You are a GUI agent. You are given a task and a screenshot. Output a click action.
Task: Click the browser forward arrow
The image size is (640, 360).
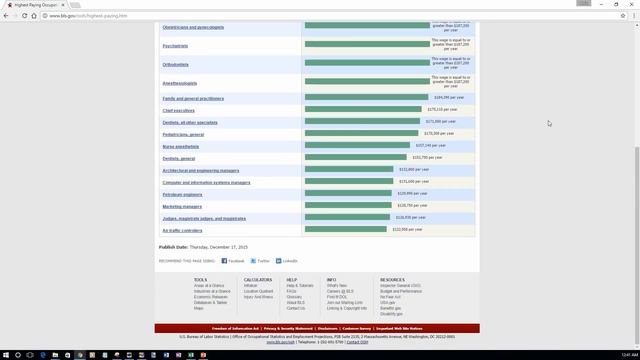tap(15, 16)
